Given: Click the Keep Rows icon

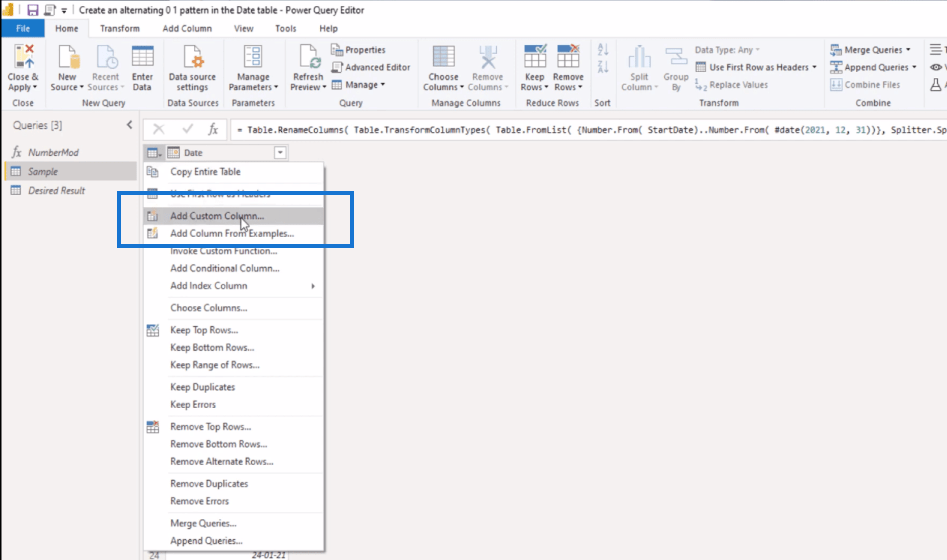Looking at the screenshot, I should tap(535, 57).
